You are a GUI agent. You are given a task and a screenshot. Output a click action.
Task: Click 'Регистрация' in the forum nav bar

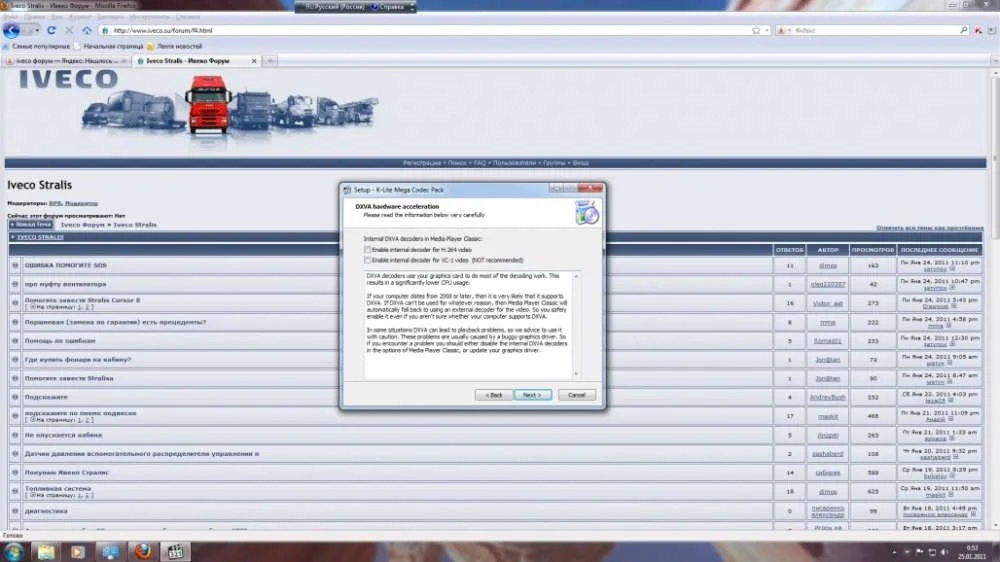(422, 163)
